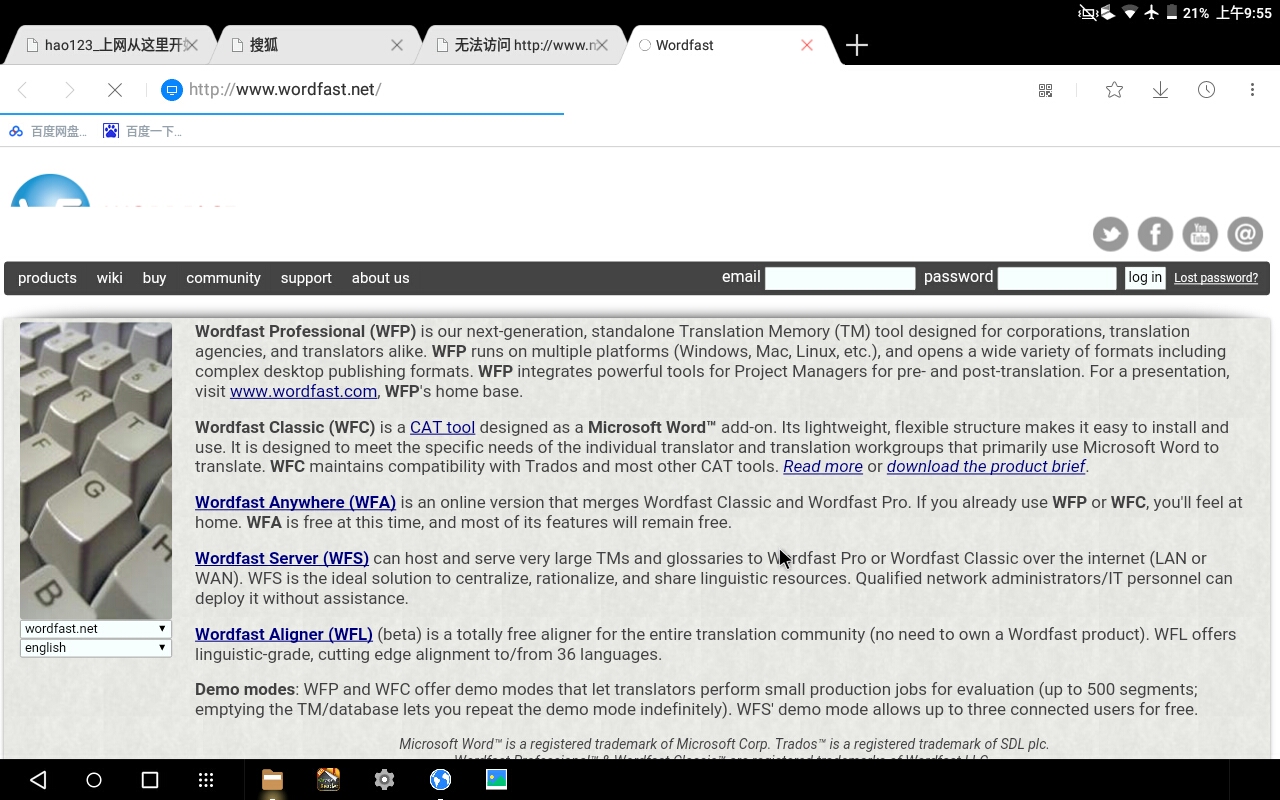Stop page loading with the X icon
The width and height of the screenshot is (1280, 800).
point(115,90)
